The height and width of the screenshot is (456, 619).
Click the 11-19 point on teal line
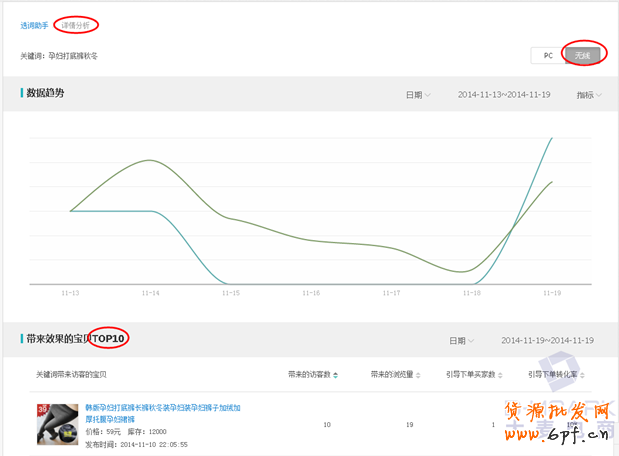pos(552,138)
